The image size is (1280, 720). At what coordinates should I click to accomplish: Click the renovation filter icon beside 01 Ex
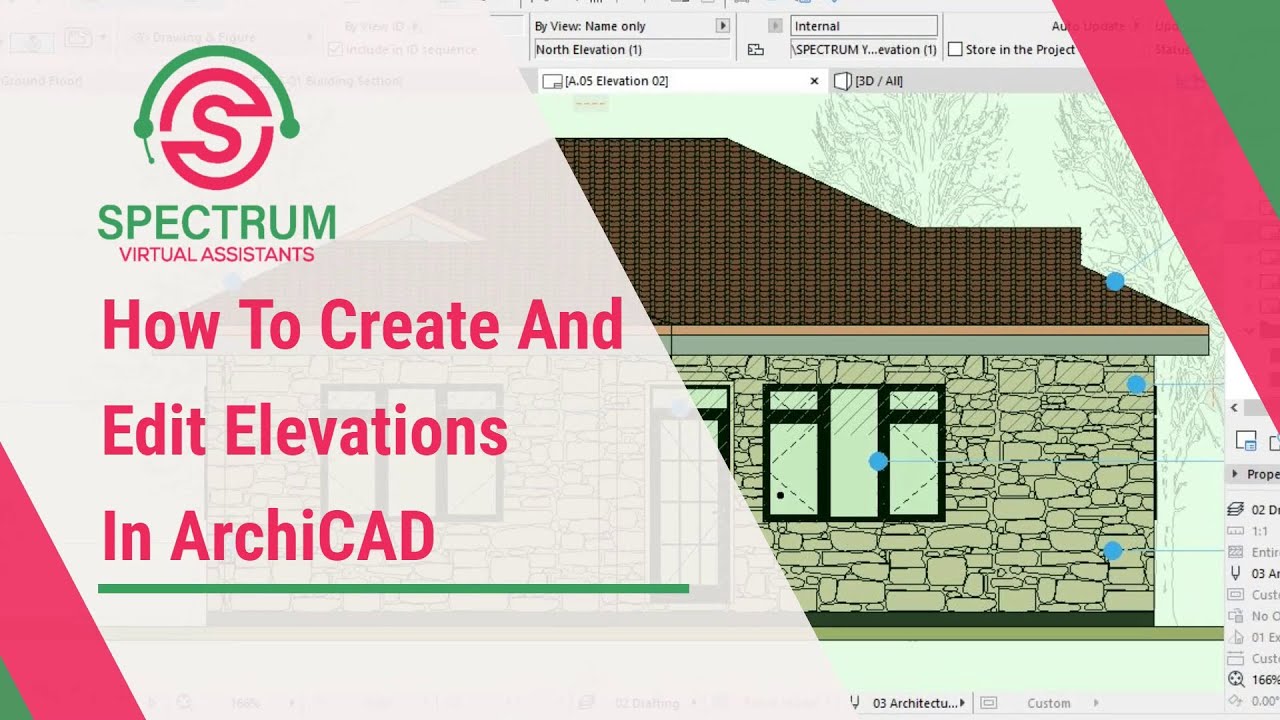[1235, 637]
